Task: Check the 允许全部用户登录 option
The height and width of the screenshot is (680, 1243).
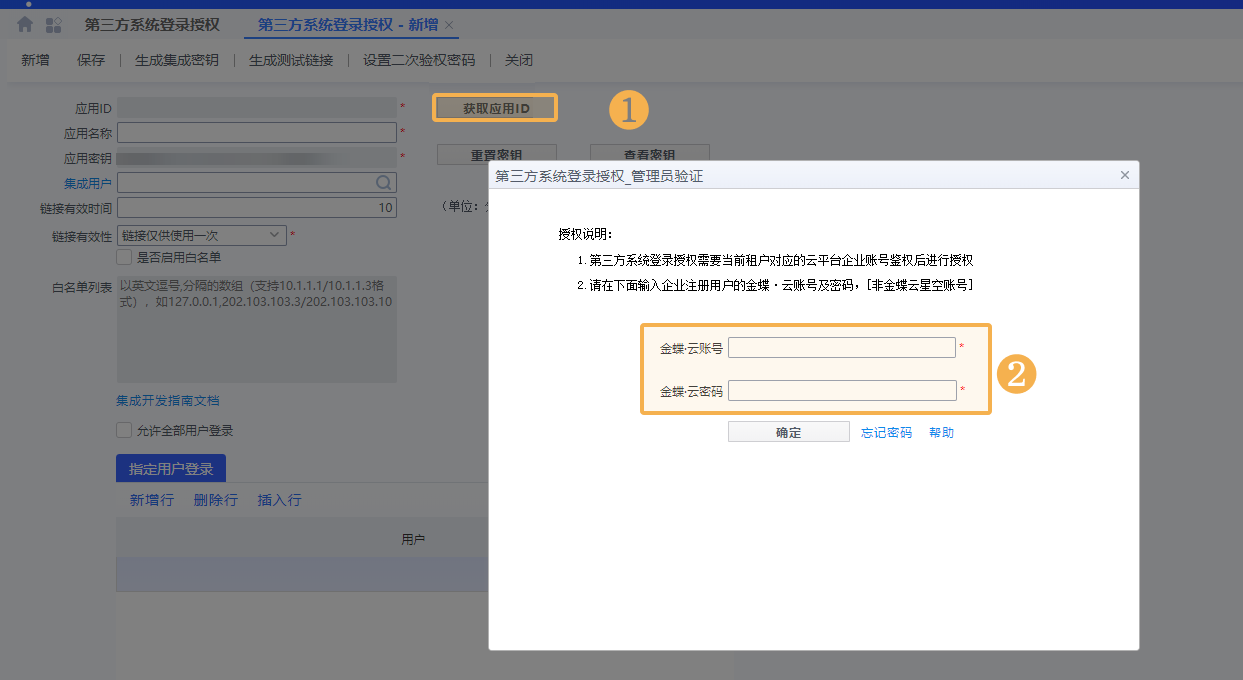Action: coord(124,431)
